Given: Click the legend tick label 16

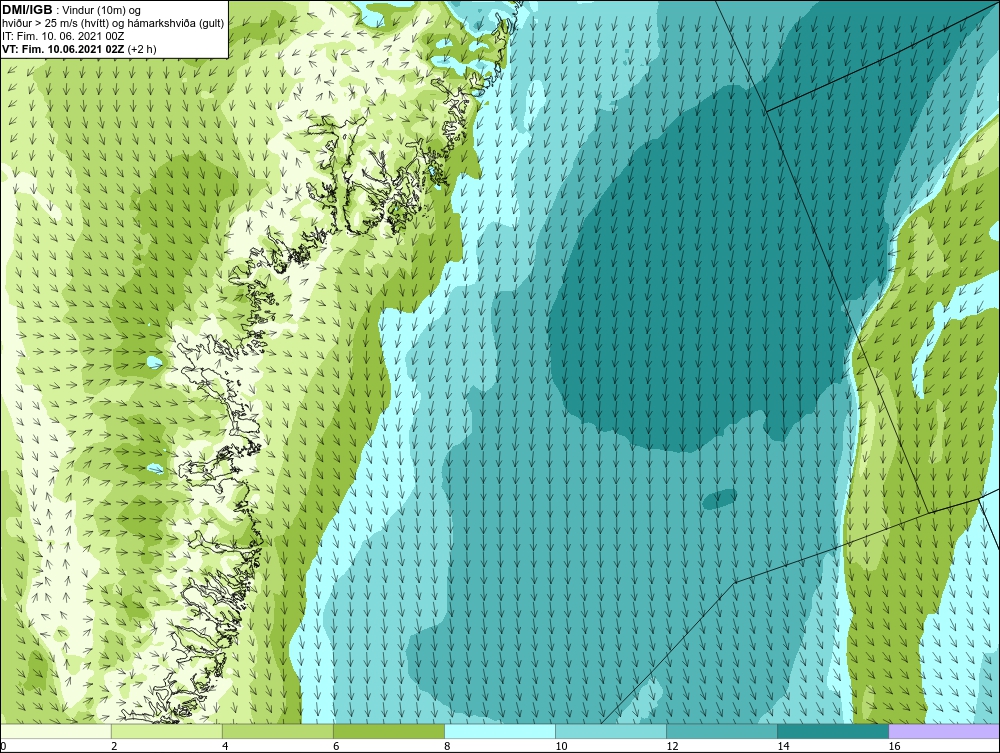Looking at the screenshot, I should click(x=894, y=746).
